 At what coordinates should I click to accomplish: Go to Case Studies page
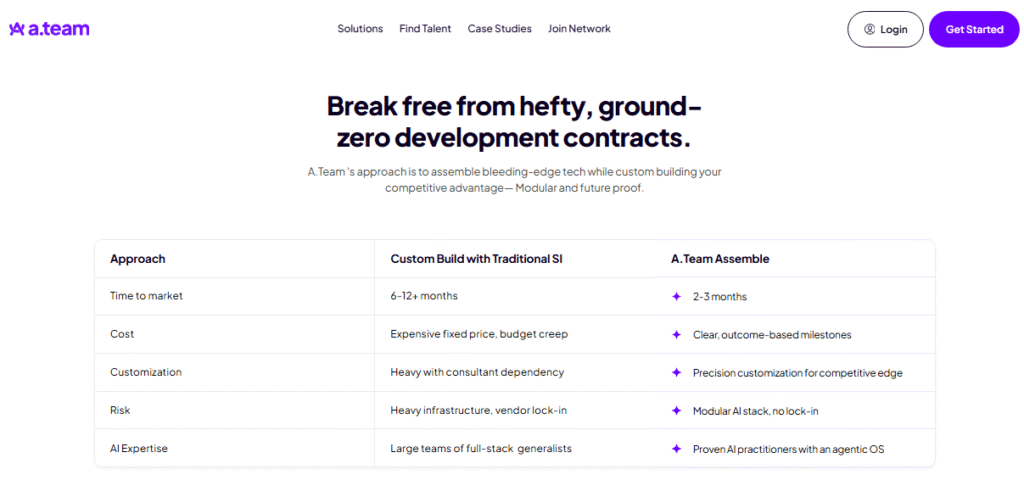tap(499, 29)
